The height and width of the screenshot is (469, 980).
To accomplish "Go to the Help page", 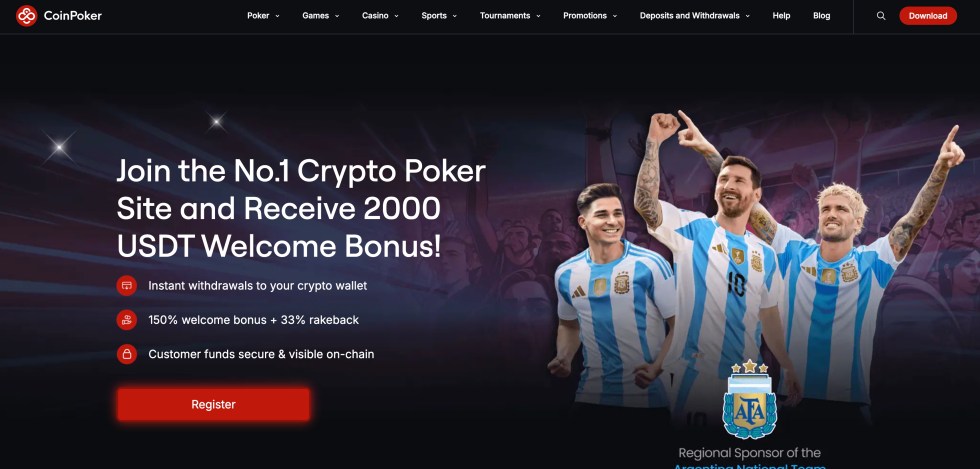I will pyautogui.click(x=781, y=16).
